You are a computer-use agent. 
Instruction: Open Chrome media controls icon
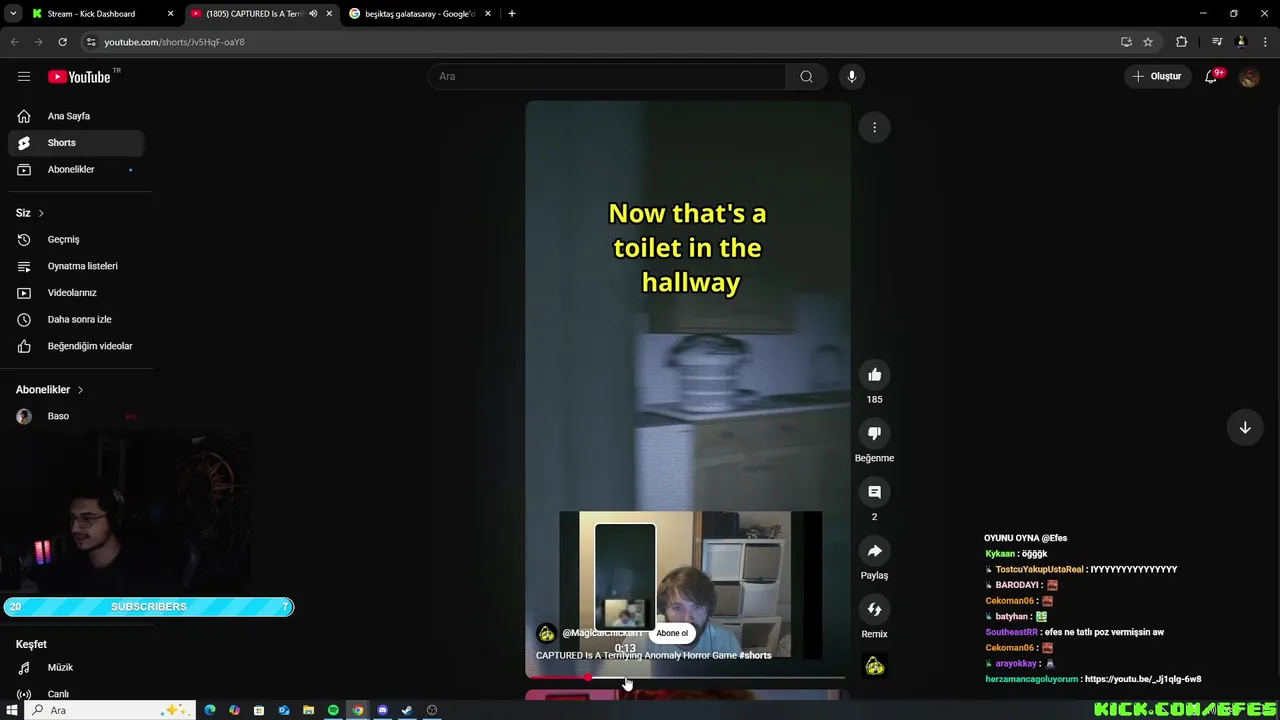pyautogui.click(x=1217, y=42)
